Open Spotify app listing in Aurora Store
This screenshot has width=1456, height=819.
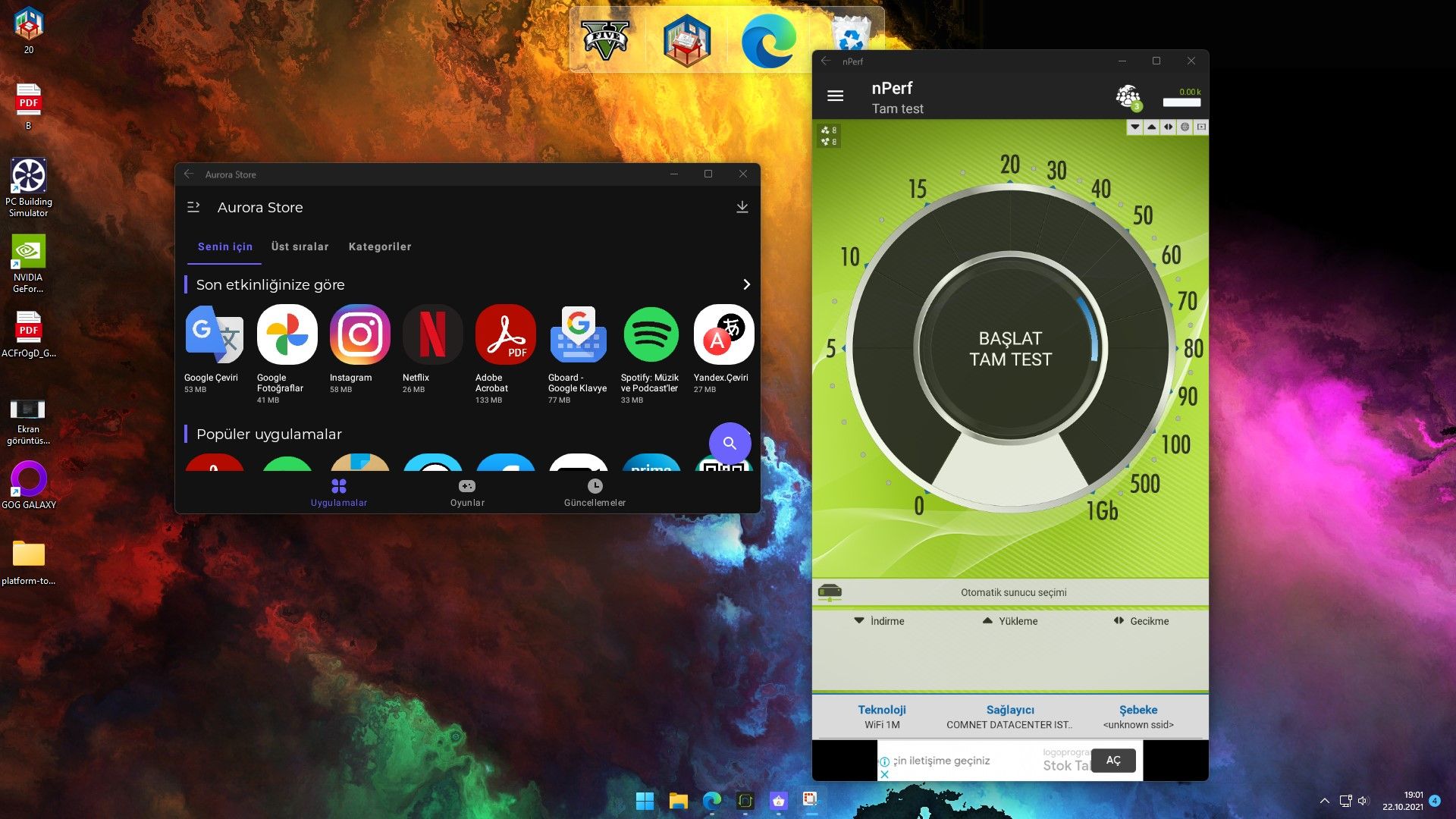click(651, 334)
